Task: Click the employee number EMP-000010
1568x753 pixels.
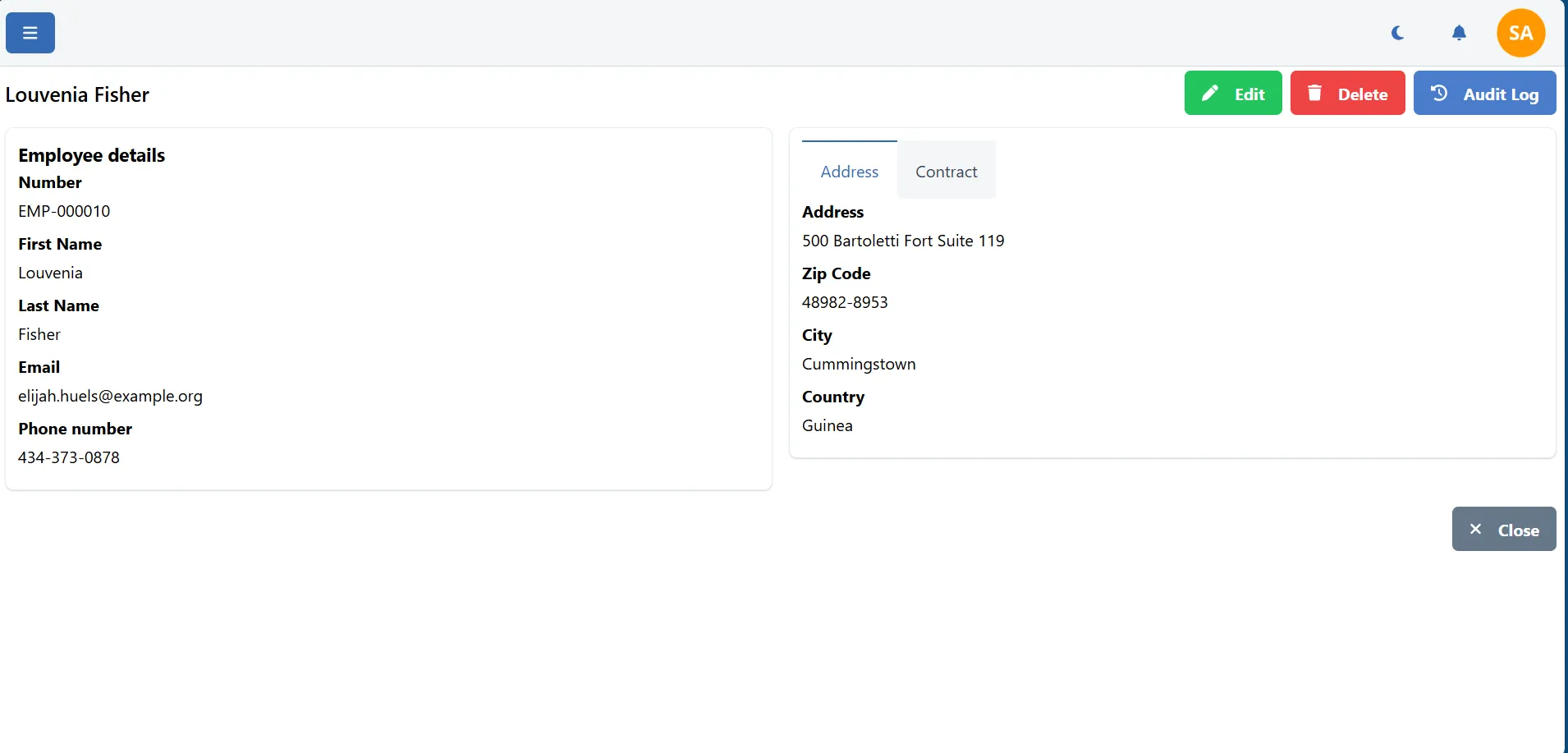Action: coord(63,211)
